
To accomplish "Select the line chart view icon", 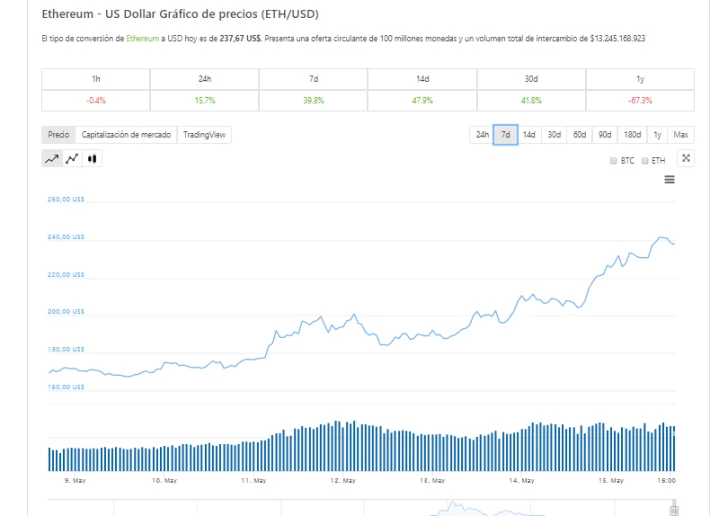I will point(52,158).
